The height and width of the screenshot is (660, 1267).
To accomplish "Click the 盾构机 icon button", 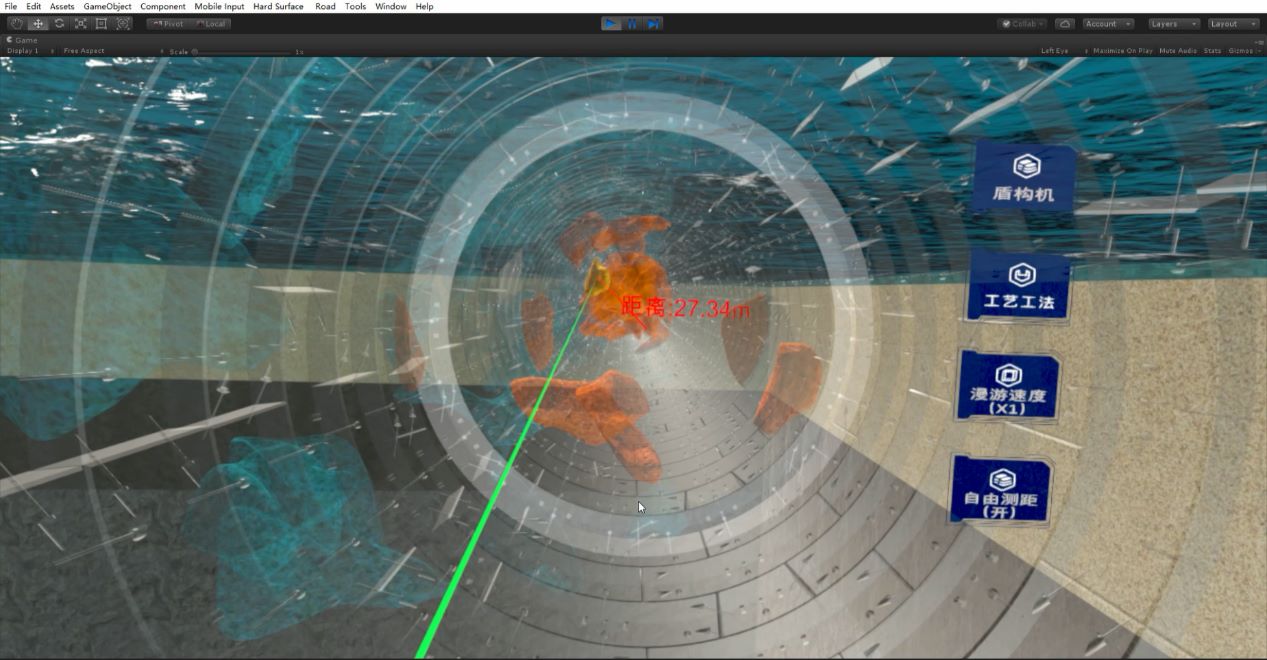I will click(x=1024, y=178).
